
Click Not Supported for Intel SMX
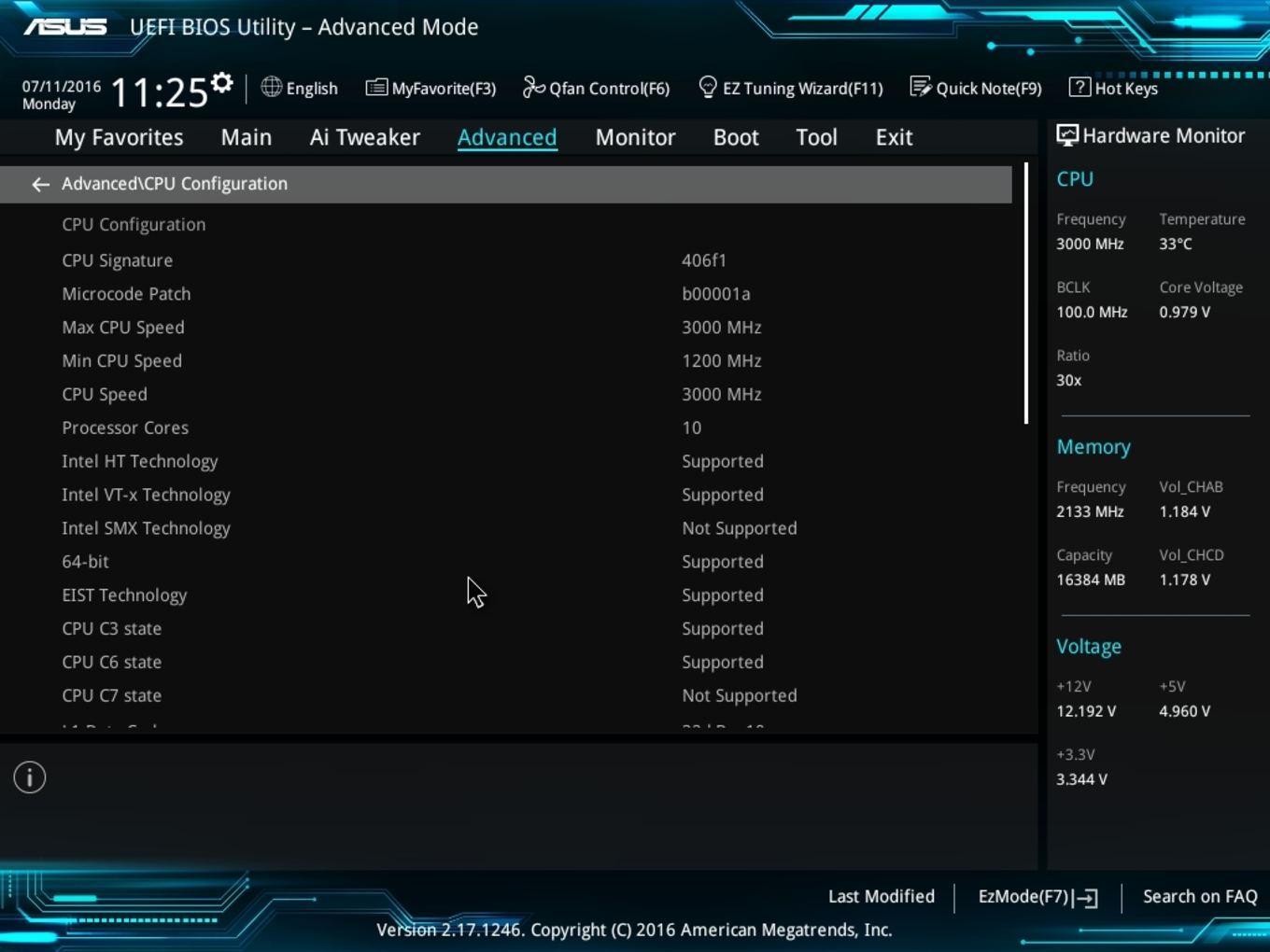click(740, 529)
